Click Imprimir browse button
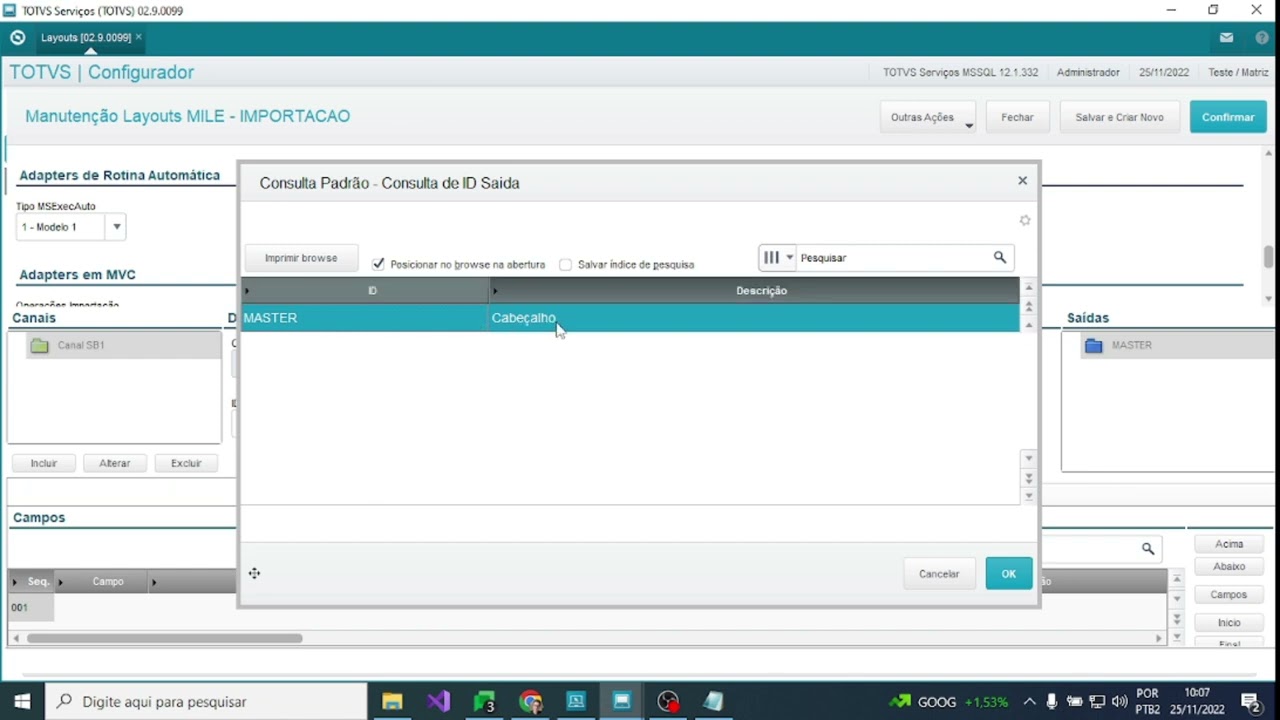 tap(301, 258)
